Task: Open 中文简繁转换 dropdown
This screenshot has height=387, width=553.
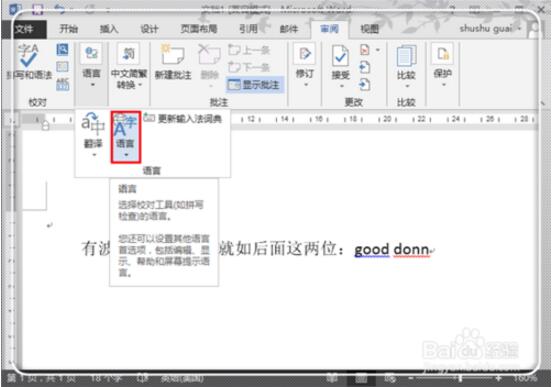Action: (129, 66)
